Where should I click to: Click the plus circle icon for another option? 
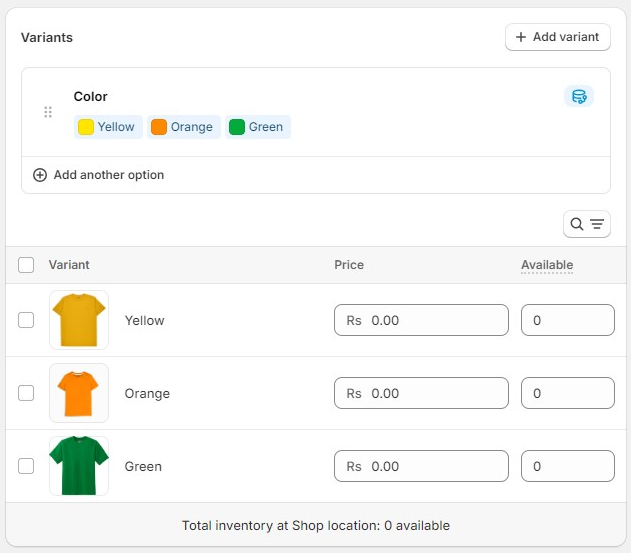tap(40, 175)
